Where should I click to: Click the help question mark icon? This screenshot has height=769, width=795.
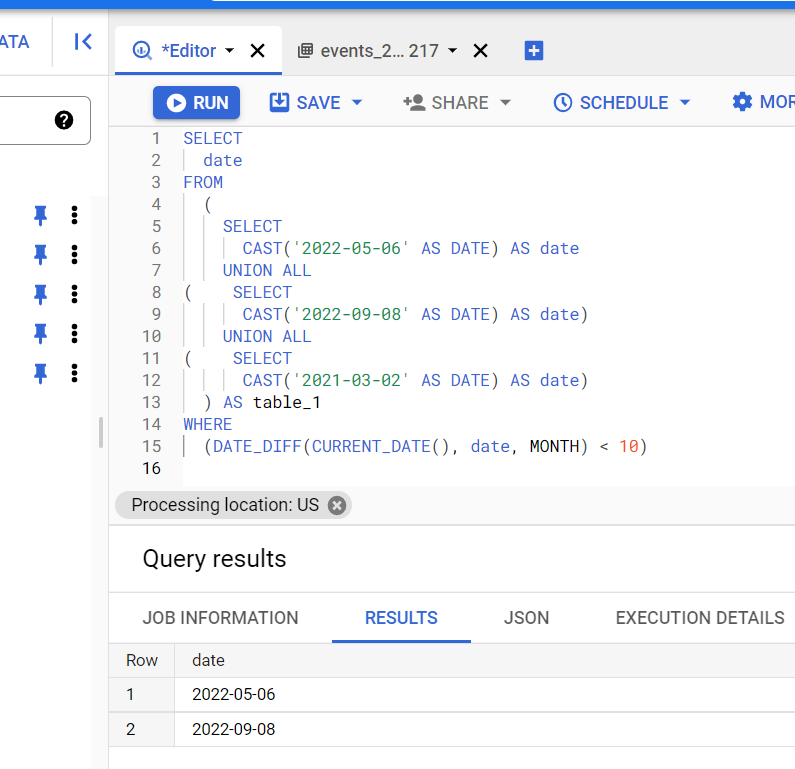pyautogui.click(x=64, y=120)
